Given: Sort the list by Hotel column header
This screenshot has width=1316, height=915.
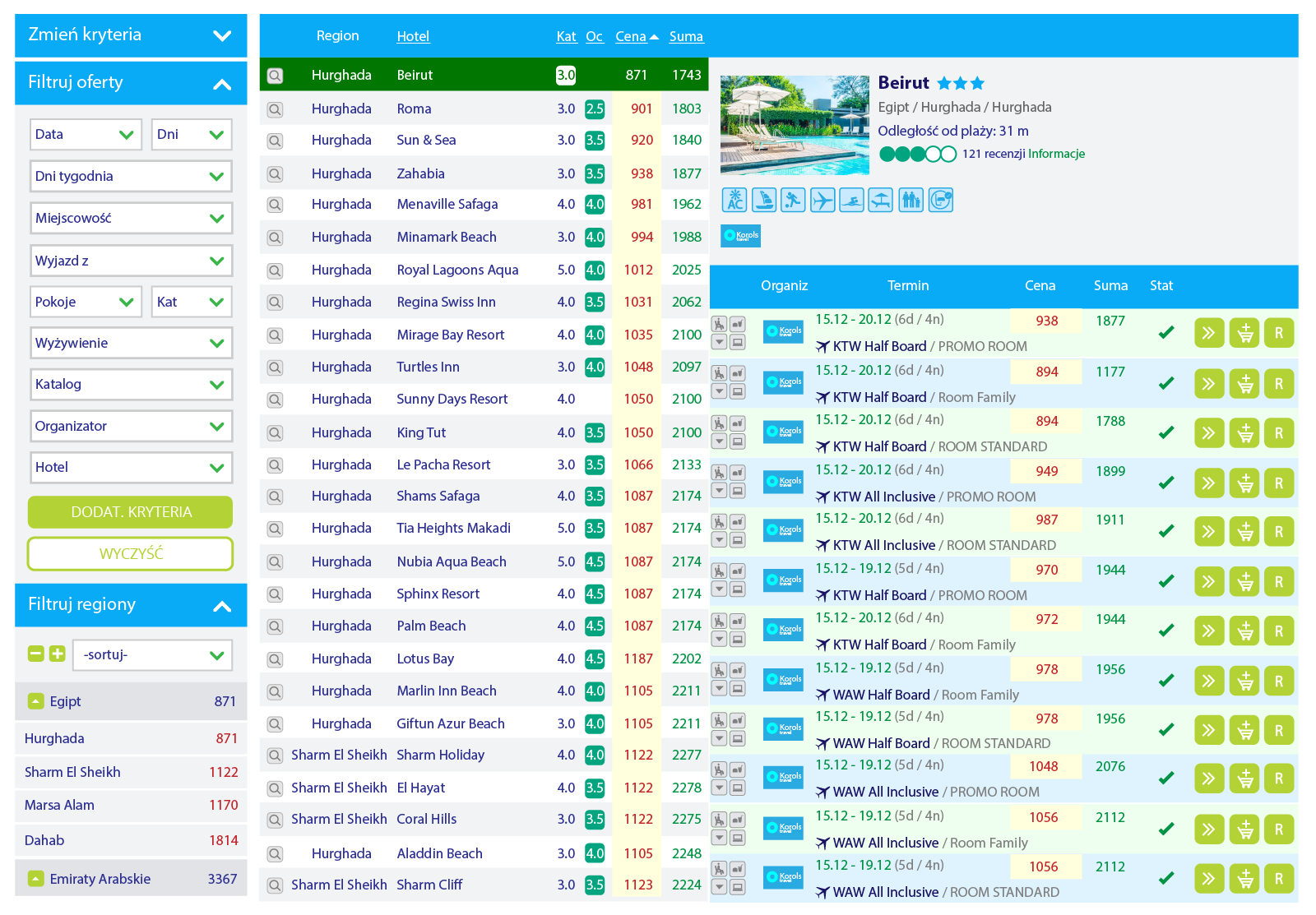Looking at the screenshot, I should pos(413,36).
